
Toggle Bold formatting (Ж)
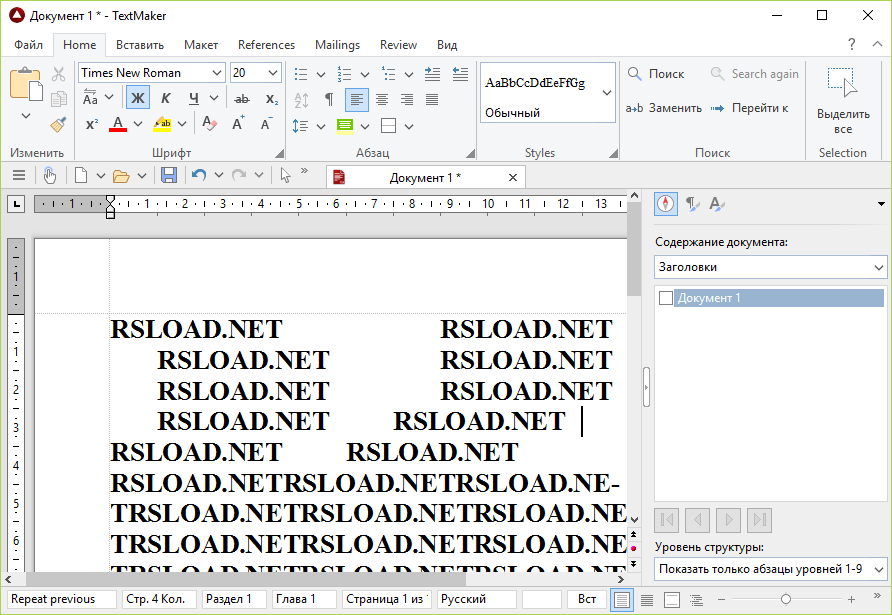(x=138, y=98)
